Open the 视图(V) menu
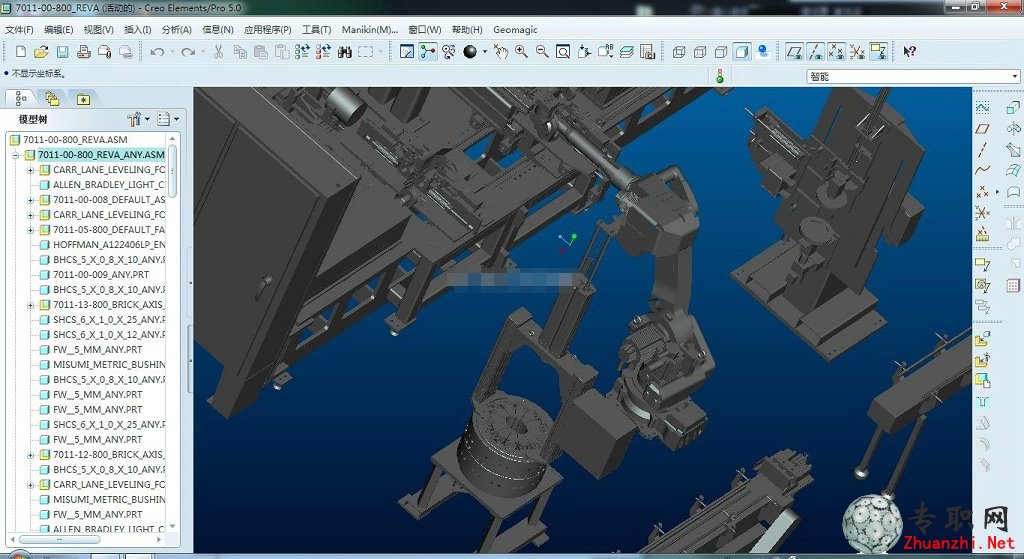1024x559 pixels. point(98,30)
